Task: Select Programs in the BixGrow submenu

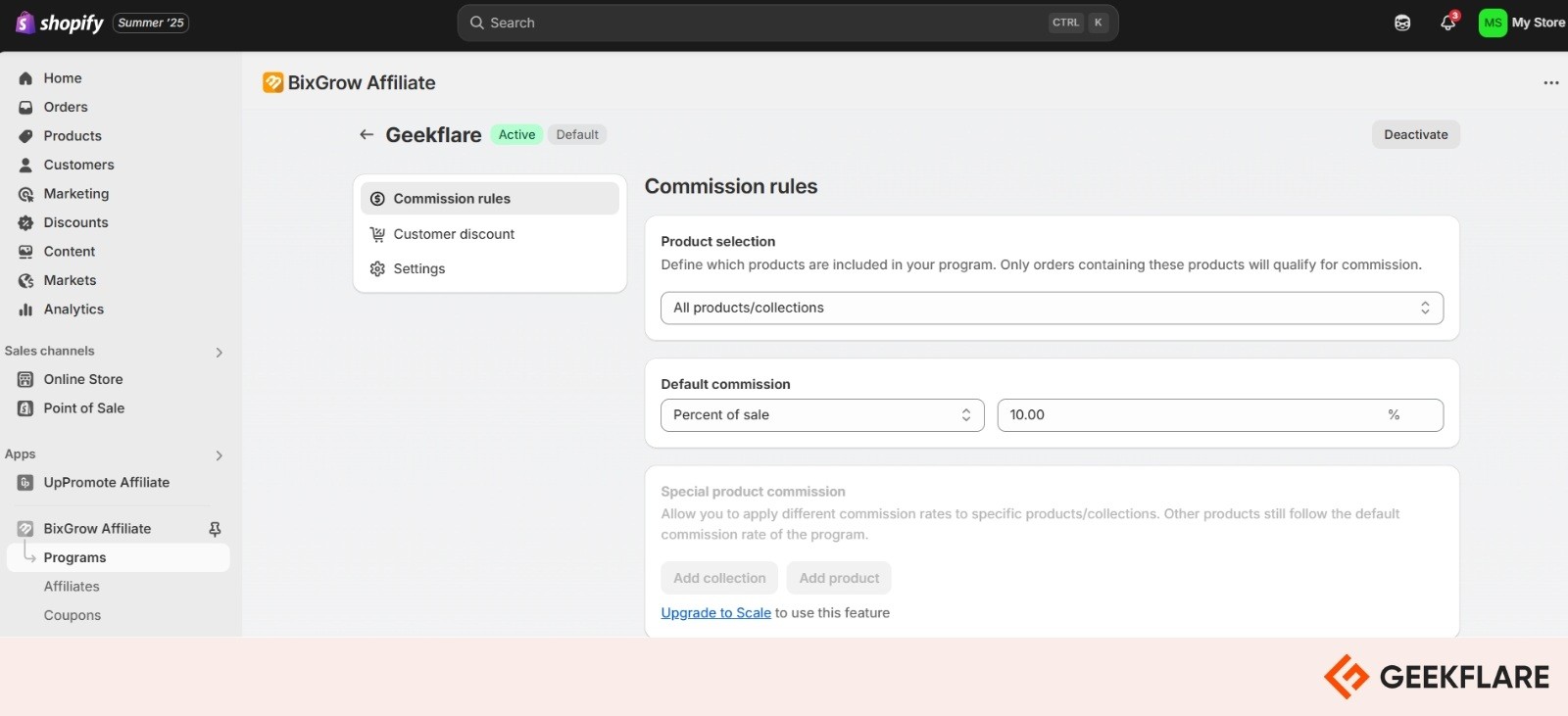Action: (x=119, y=557)
